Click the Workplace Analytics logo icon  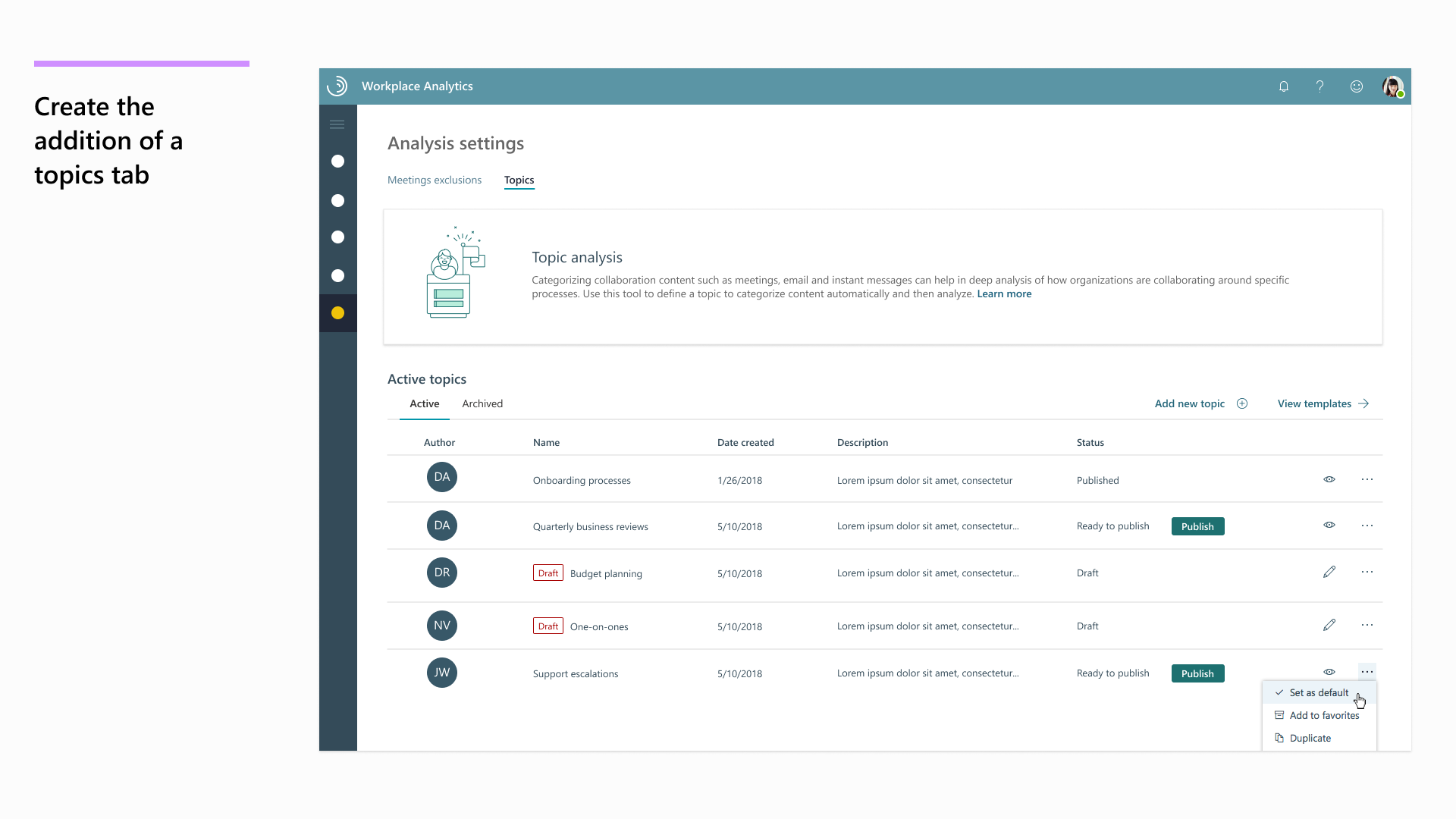337,86
